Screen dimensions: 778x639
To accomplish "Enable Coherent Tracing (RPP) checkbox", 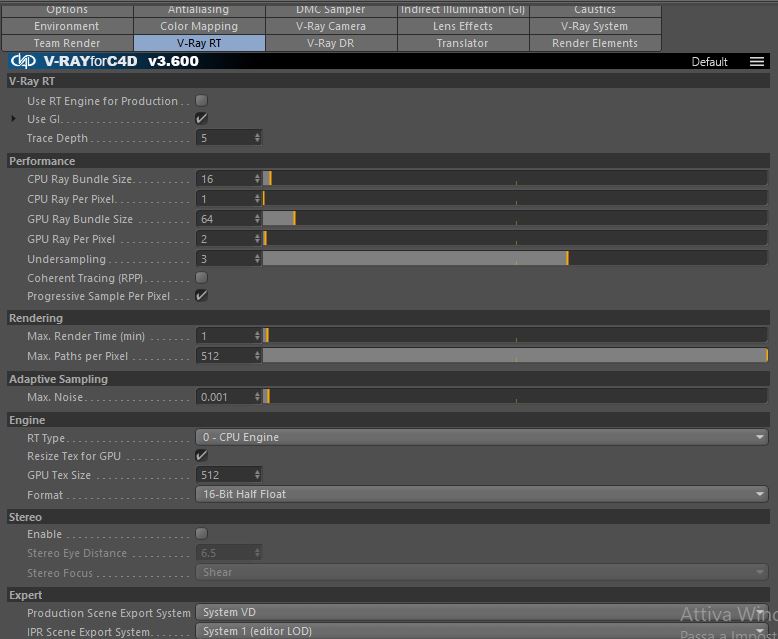I will (x=201, y=277).
